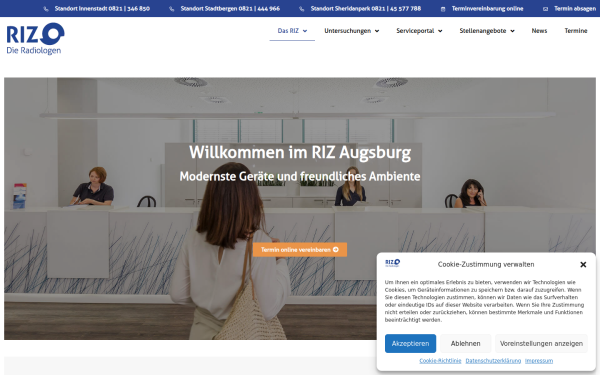600x375 pixels.
Task: Go to the News page
Action: coord(539,31)
